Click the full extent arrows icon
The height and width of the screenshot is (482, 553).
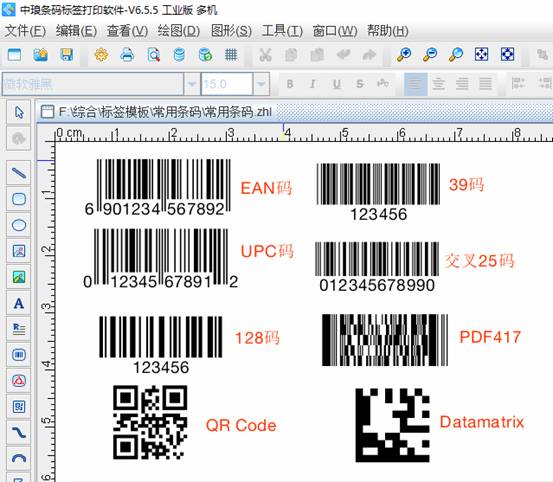tap(508, 55)
